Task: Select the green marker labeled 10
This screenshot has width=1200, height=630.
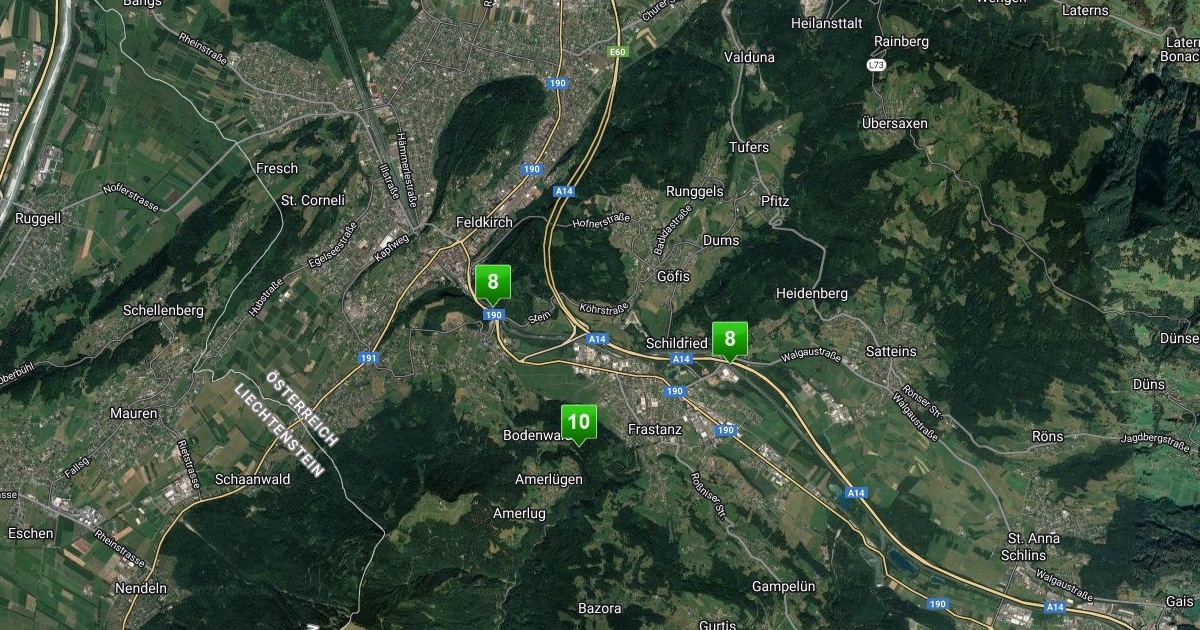Action: coord(578,424)
